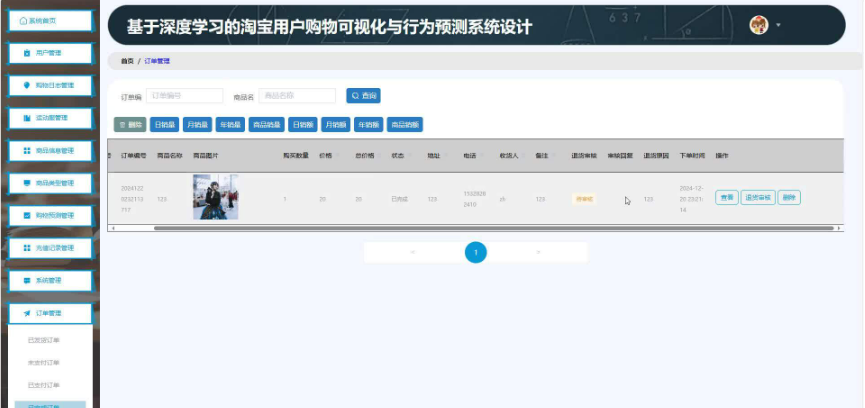Click the 下单时间 column header

point(692,156)
